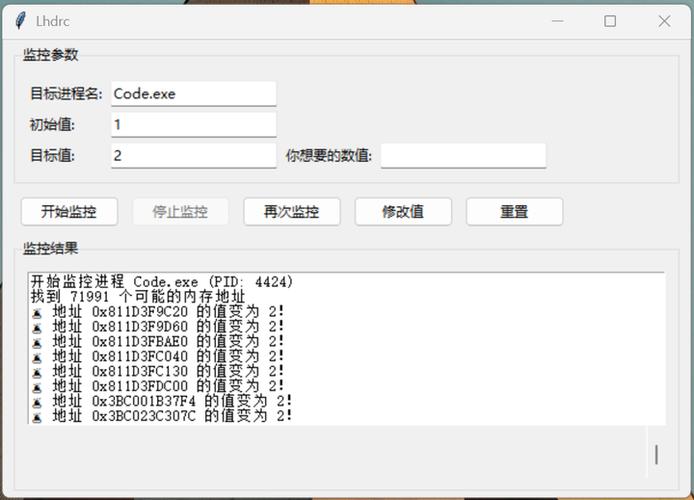This screenshot has width=694, height=500.
Task: Click the 监控结果 group title
Action: click(50, 248)
